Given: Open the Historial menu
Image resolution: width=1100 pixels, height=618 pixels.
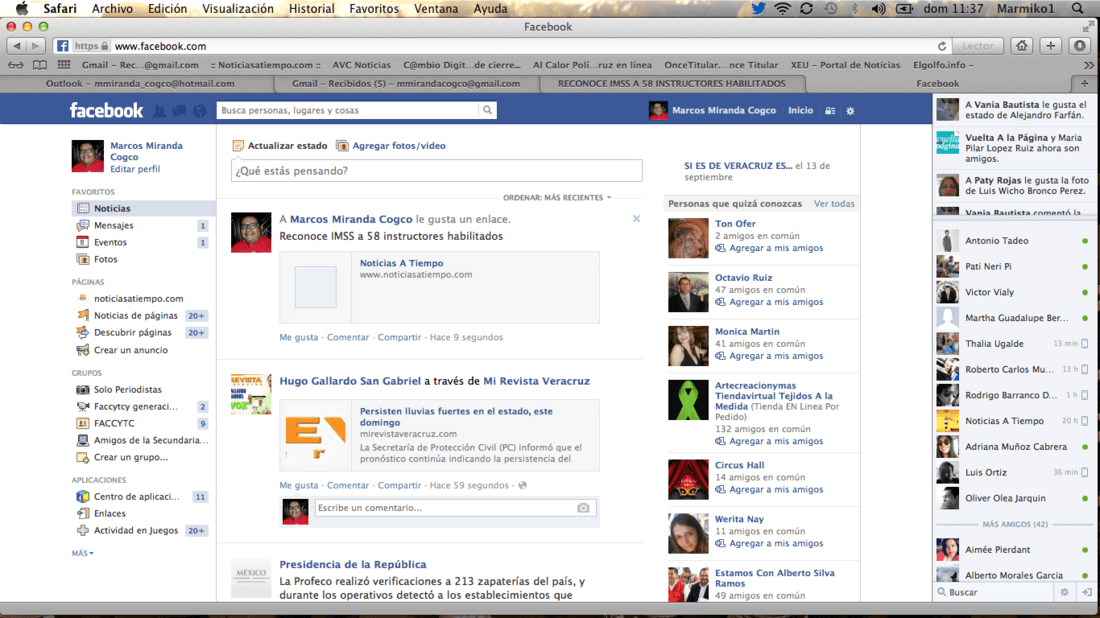Looking at the screenshot, I should click(311, 9).
